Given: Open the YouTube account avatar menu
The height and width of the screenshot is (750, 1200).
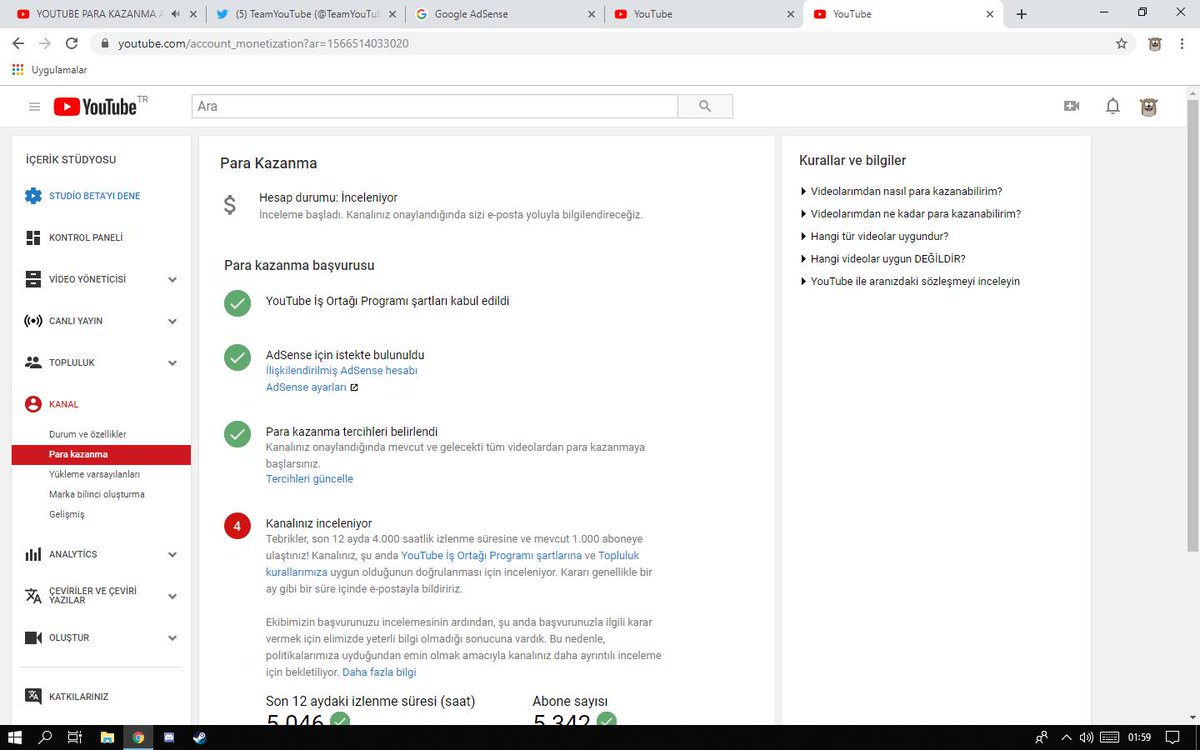Looking at the screenshot, I should tap(1149, 107).
